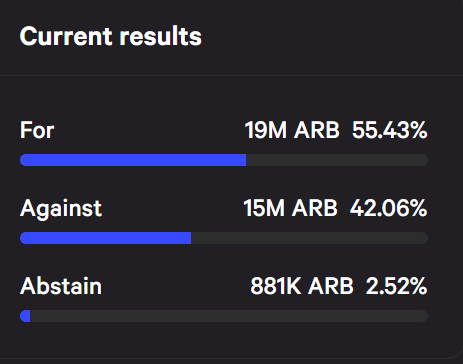Click the filled blue portion of Against bar
The image size is (463, 364).
point(105,238)
